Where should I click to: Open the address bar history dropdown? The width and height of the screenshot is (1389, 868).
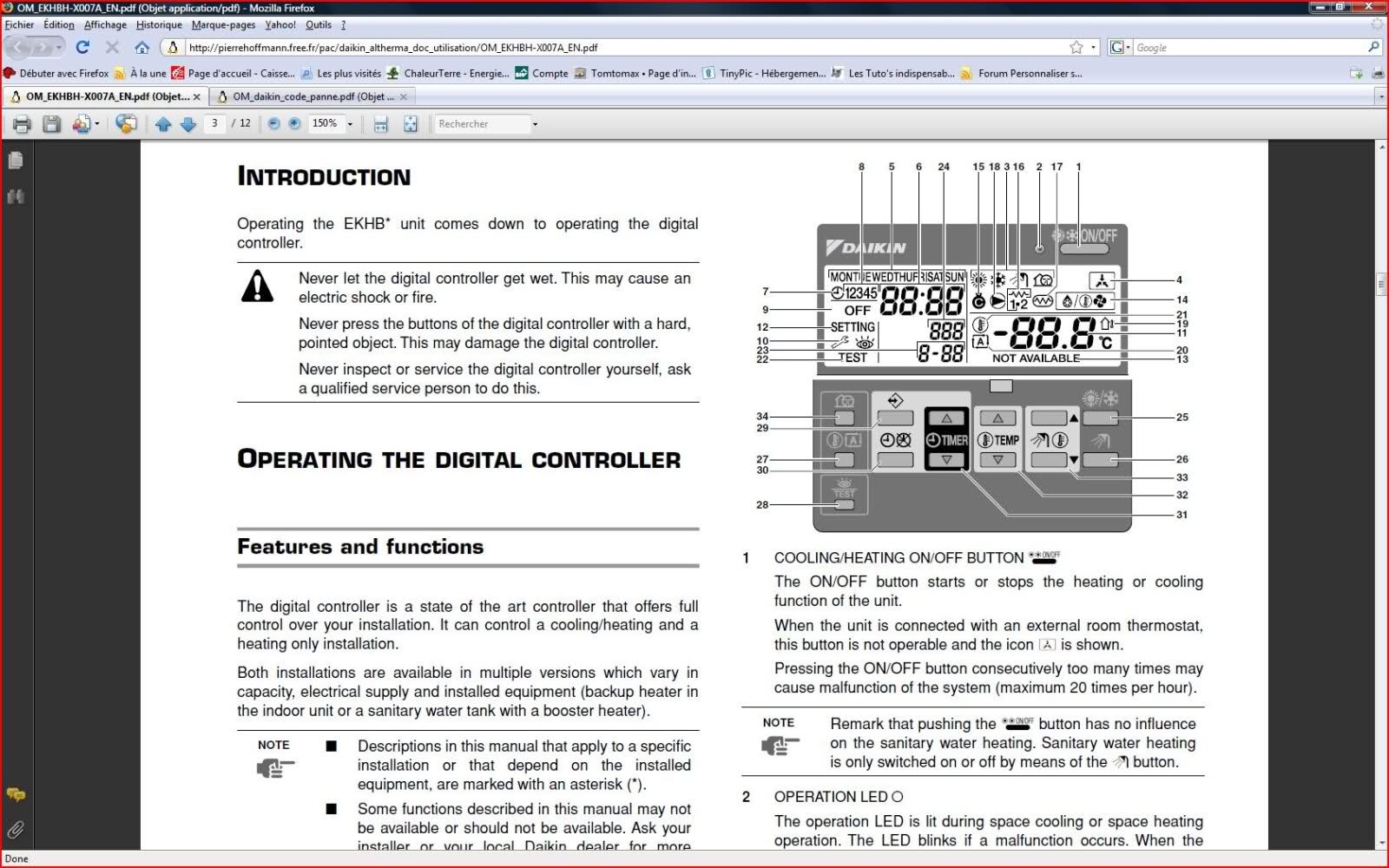[1094, 48]
